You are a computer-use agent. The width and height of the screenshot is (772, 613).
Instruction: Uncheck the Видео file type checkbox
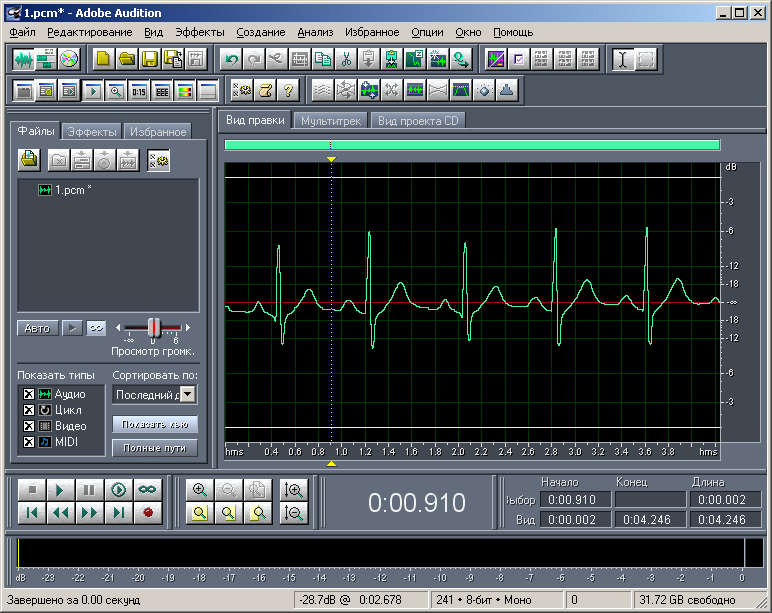coord(29,426)
